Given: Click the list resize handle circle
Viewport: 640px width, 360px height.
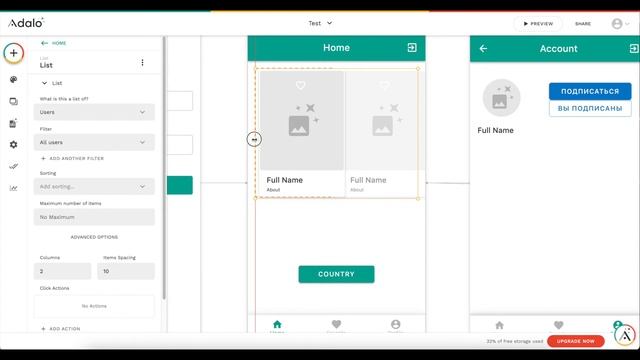Looking at the screenshot, I should pyautogui.click(x=254, y=140).
